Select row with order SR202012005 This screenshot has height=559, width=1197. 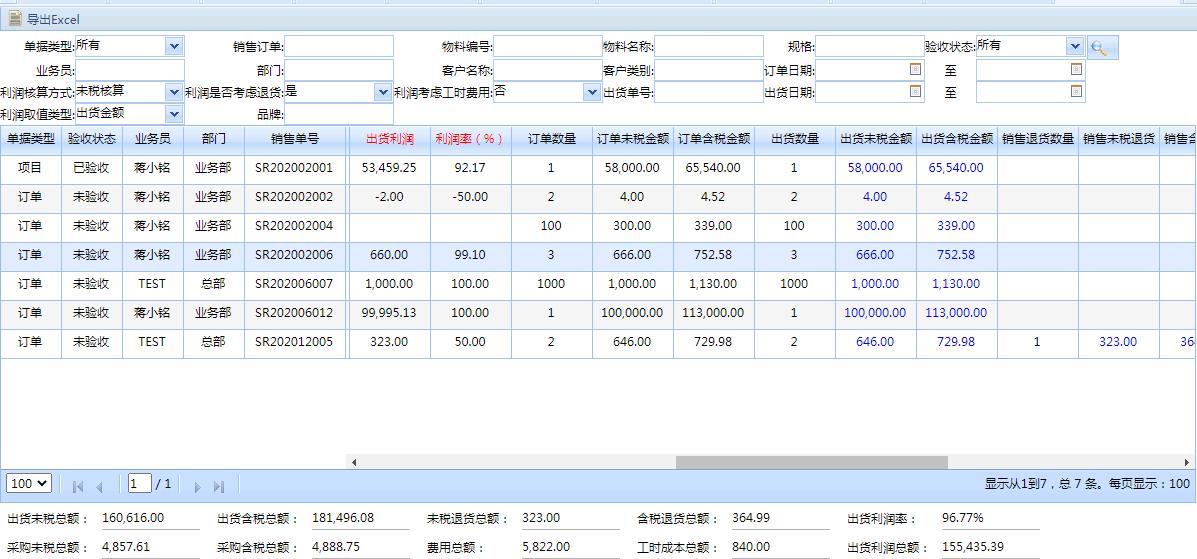coord(598,342)
